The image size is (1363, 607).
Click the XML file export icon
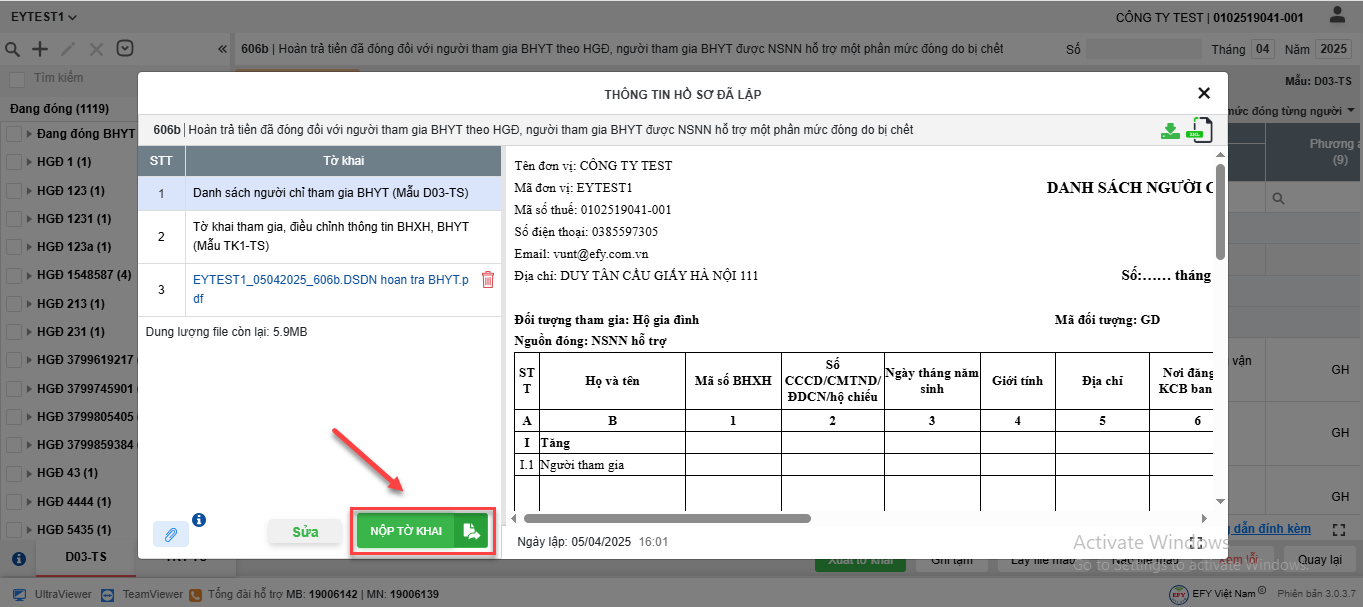click(x=1199, y=130)
